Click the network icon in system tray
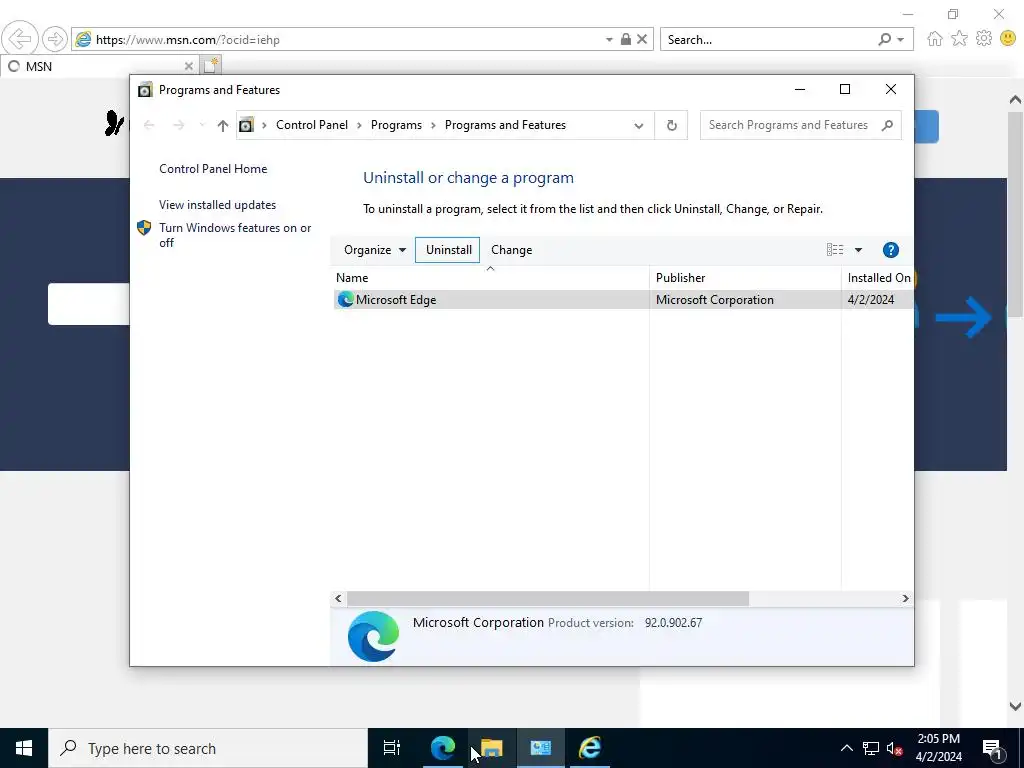Image resolution: width=1024 pixels, height=768 pixels. (871, 748)
